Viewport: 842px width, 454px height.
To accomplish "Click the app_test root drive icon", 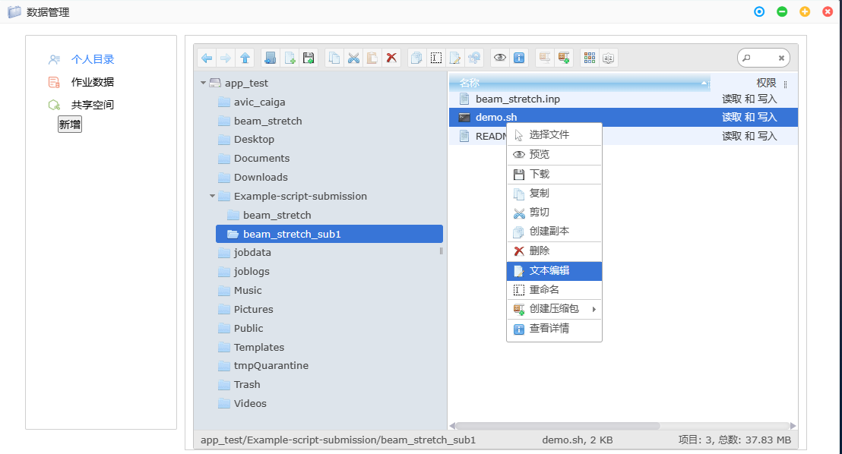I will 215,83.
